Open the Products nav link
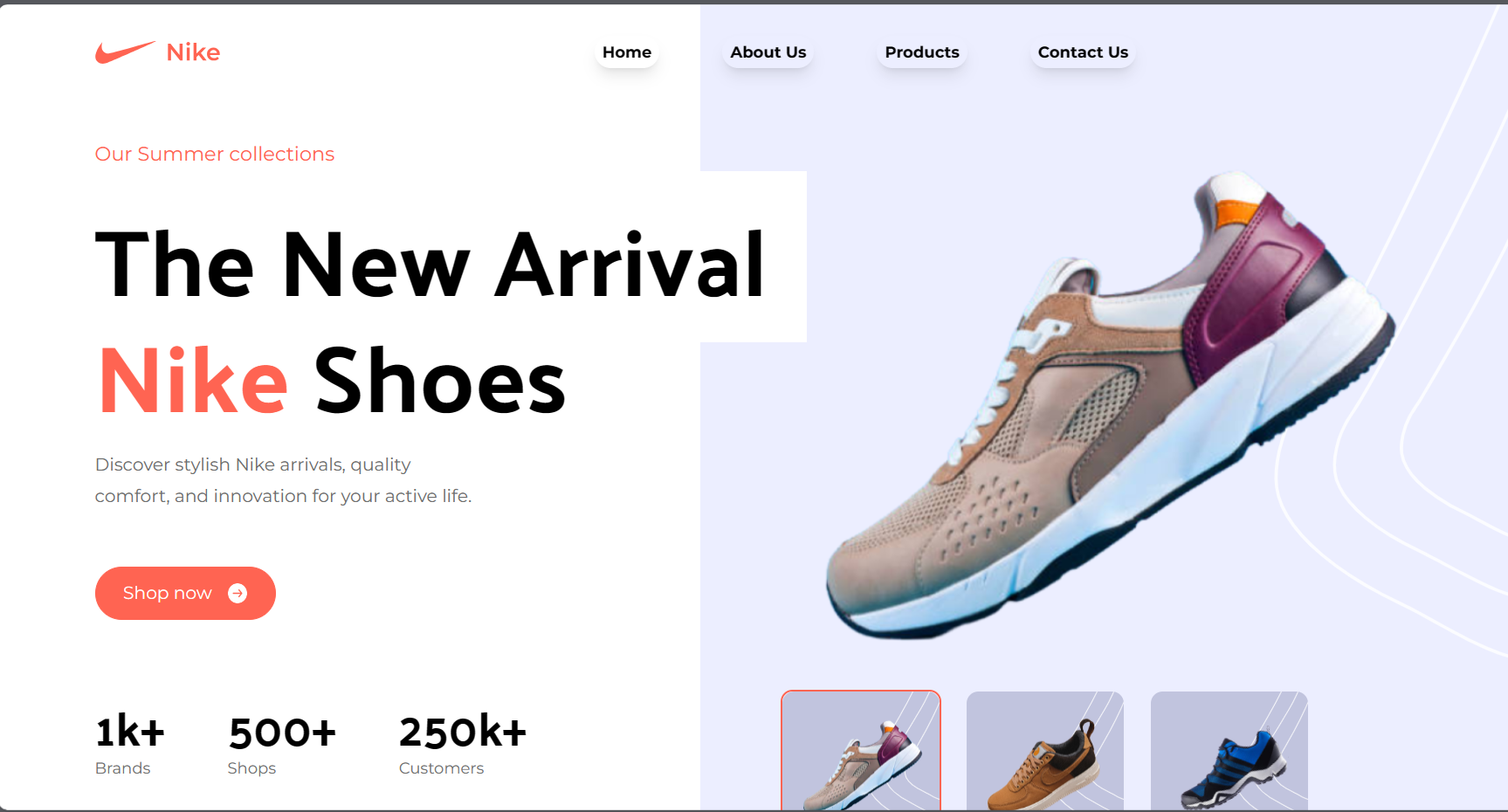Screen dimensions: 1508x812 [x=922, y=52]
